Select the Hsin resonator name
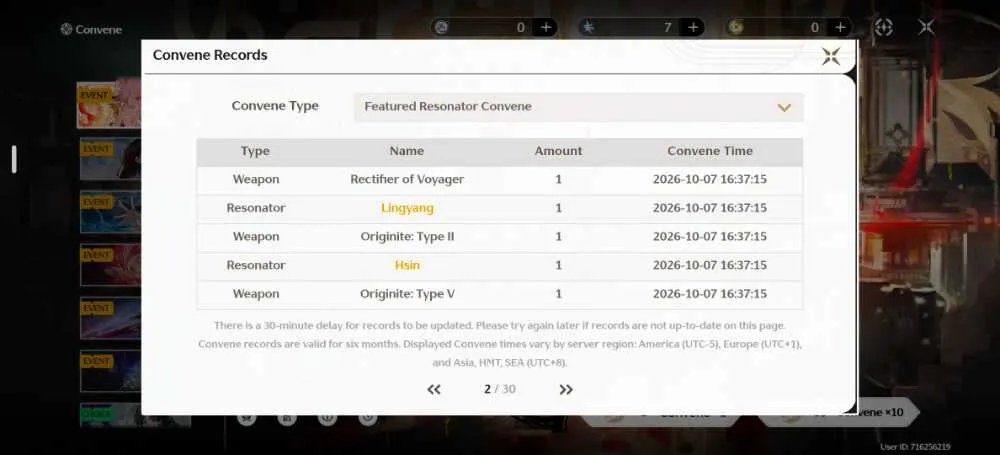This screenshot has width=1000, height=455. (x=407, y=265)
